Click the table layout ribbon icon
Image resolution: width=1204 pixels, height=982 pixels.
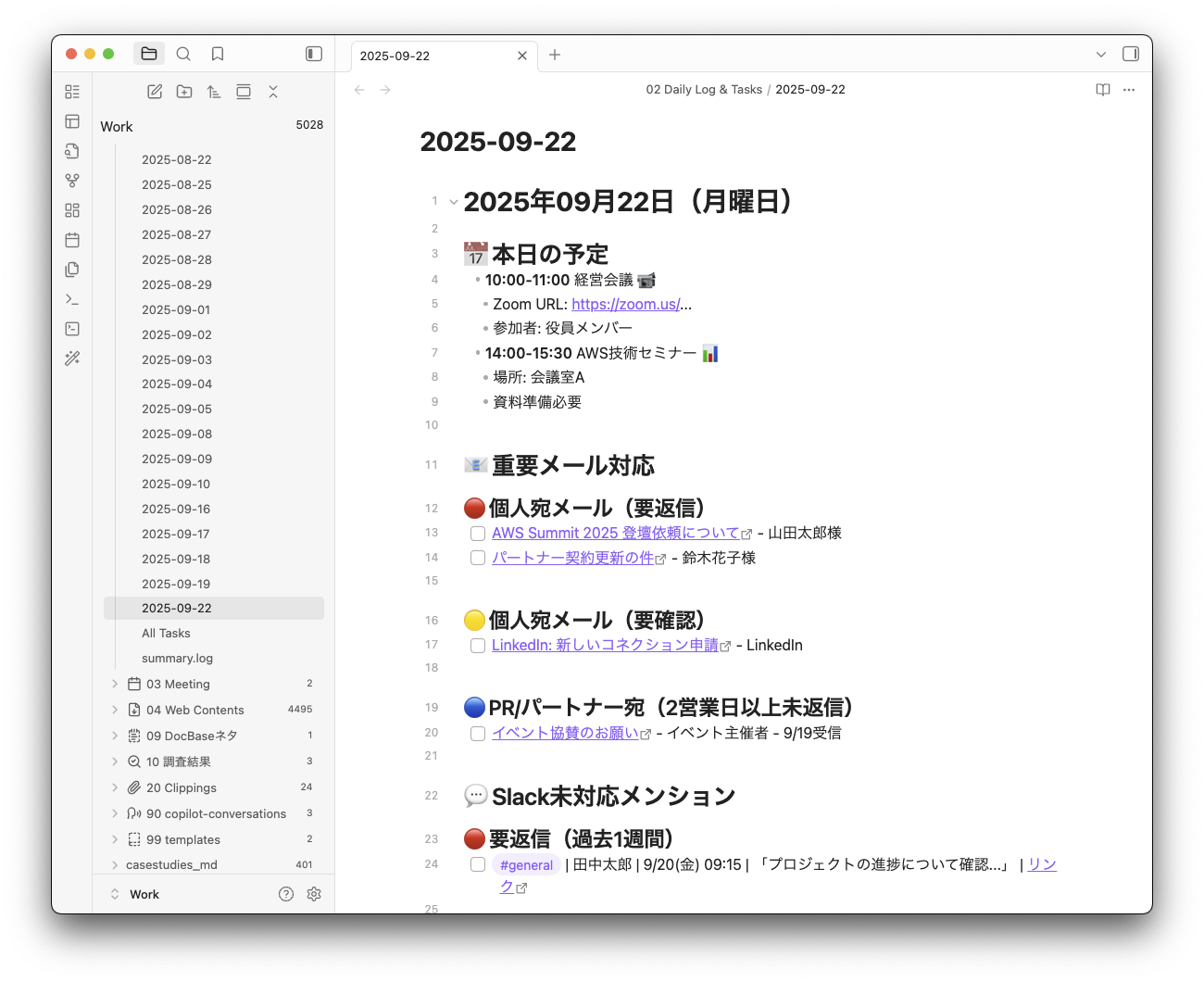[x=72, y=121]
